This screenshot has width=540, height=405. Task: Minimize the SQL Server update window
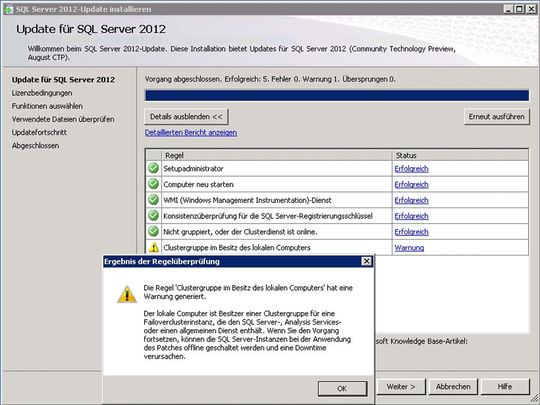click(508, 9)
